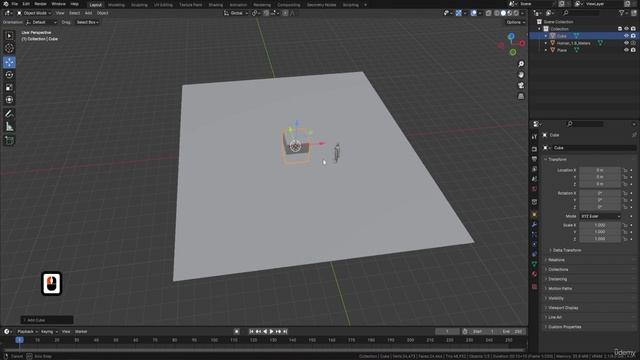Select Plane in the outliner
This screenshot has height=360, width=640.
pyautogui.click(x=562, y=50)
